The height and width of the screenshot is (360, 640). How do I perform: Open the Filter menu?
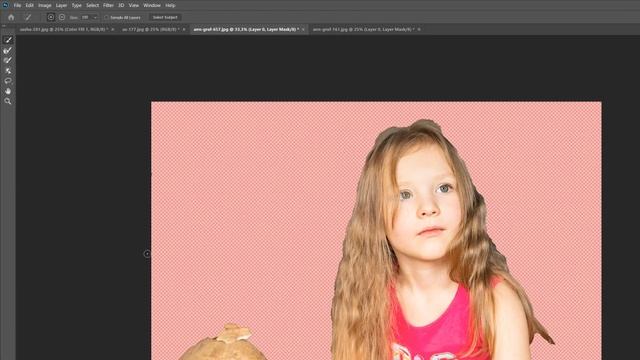click(x=108, y=5)
